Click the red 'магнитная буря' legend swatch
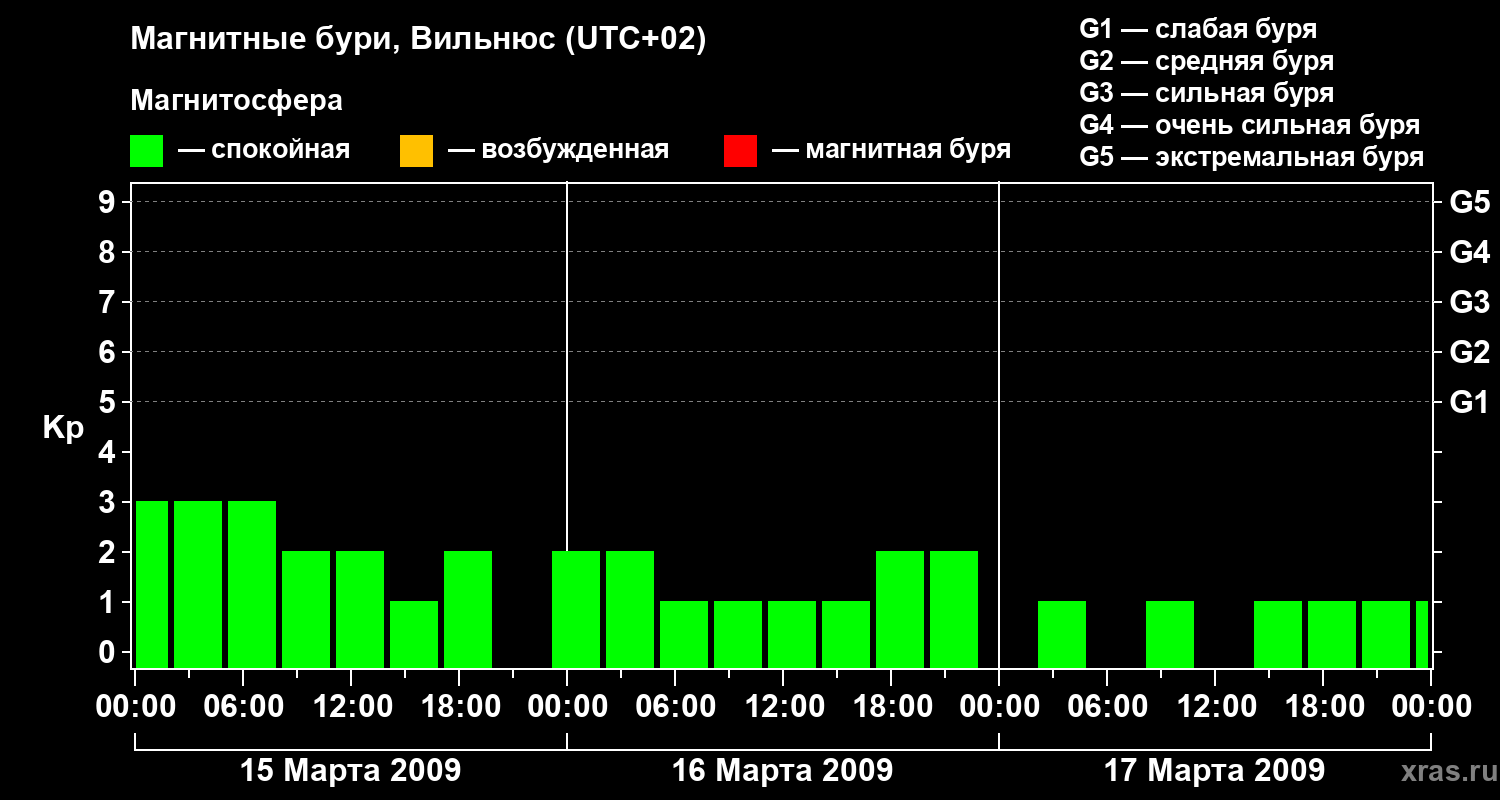This screenshot has height=800, width=1500. tap(740, 151)
